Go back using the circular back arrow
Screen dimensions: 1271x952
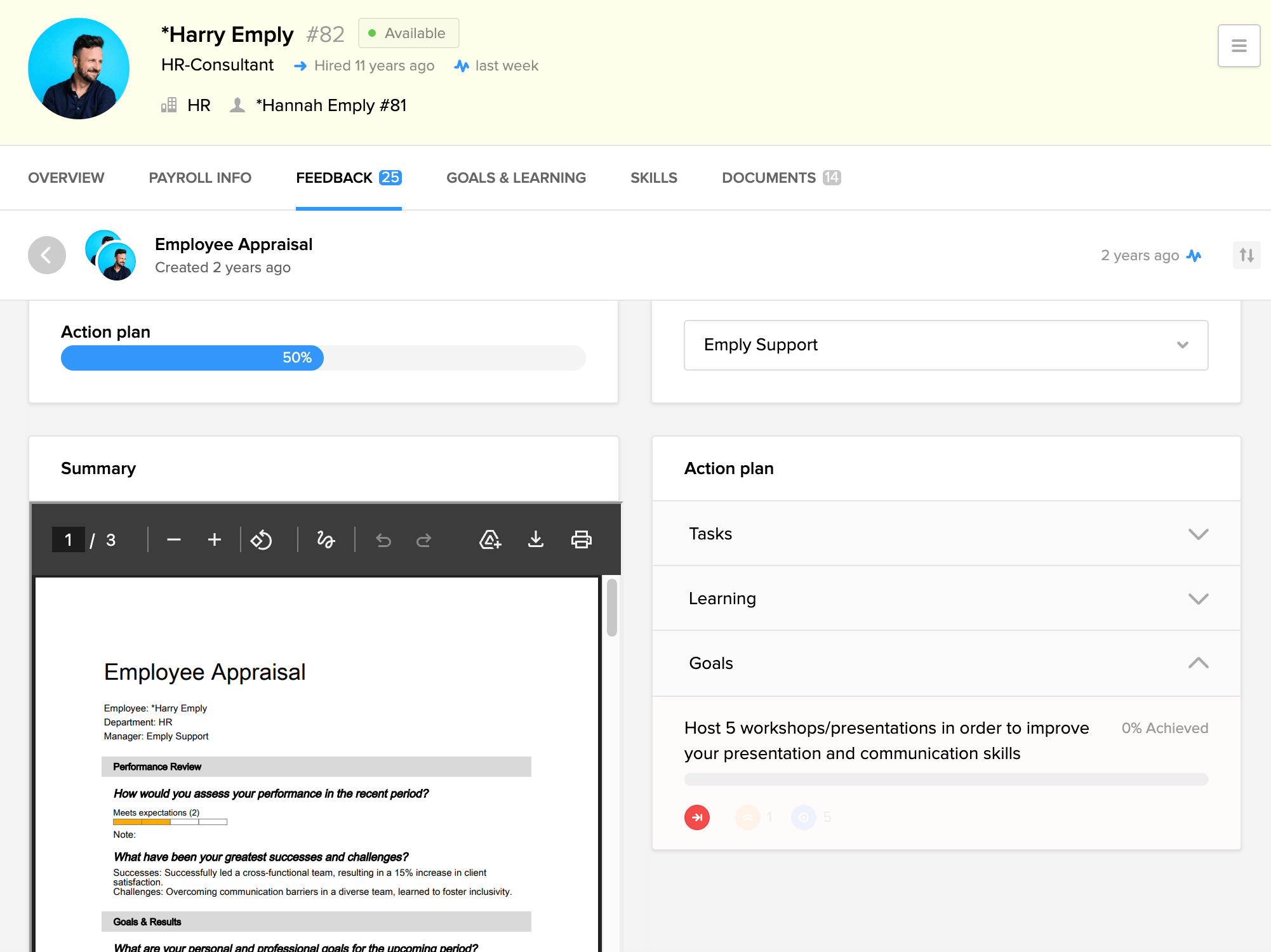[46, 255]
